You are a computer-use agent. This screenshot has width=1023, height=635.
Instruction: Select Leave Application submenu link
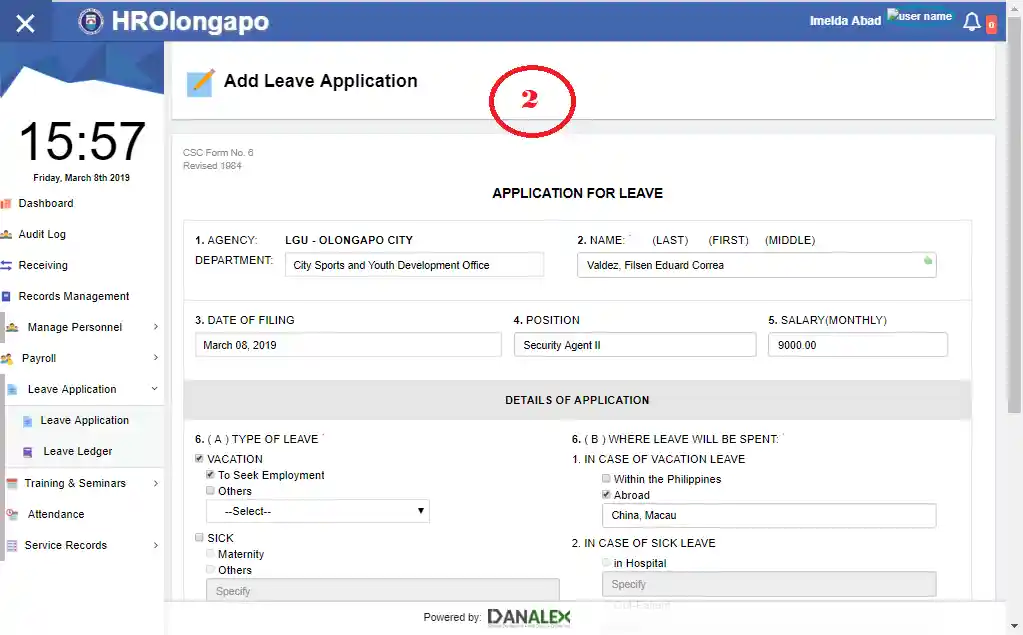85,420
